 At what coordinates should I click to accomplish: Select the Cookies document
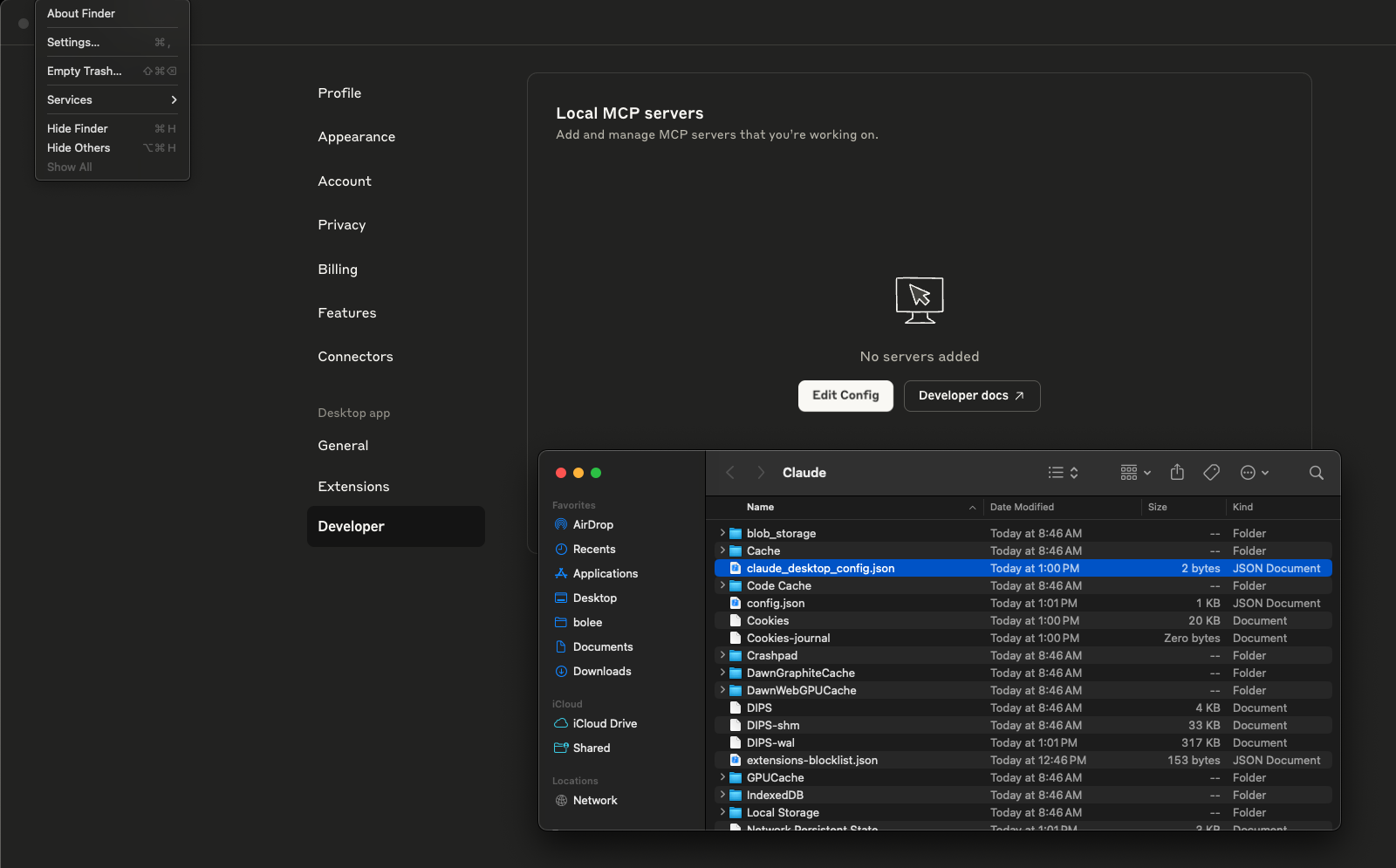click(x=1023, y=620)
